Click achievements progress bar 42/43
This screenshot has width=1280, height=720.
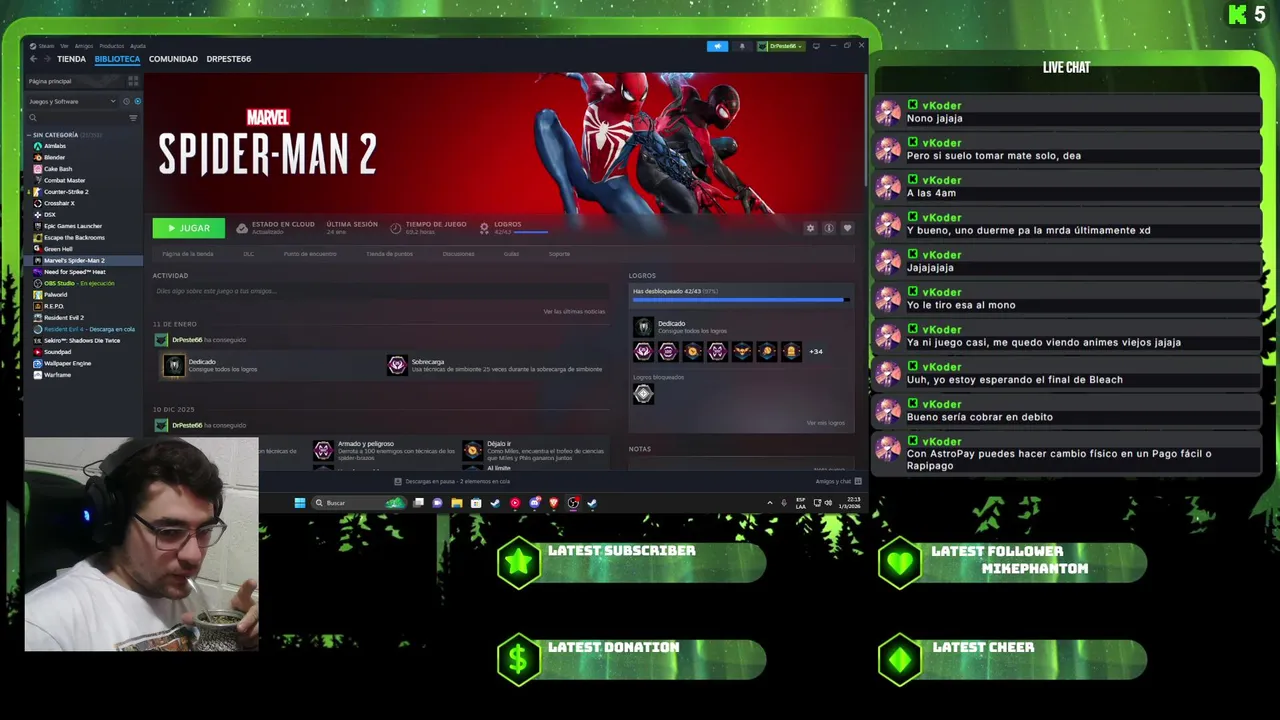(741, 299)
